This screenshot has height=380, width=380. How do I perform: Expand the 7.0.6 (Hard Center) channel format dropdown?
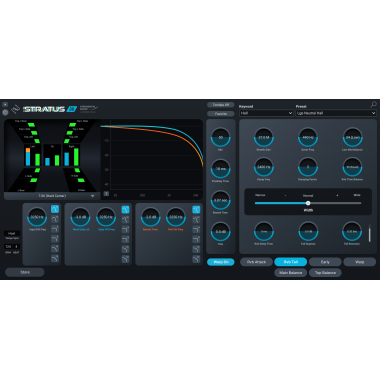click(52, 196)
